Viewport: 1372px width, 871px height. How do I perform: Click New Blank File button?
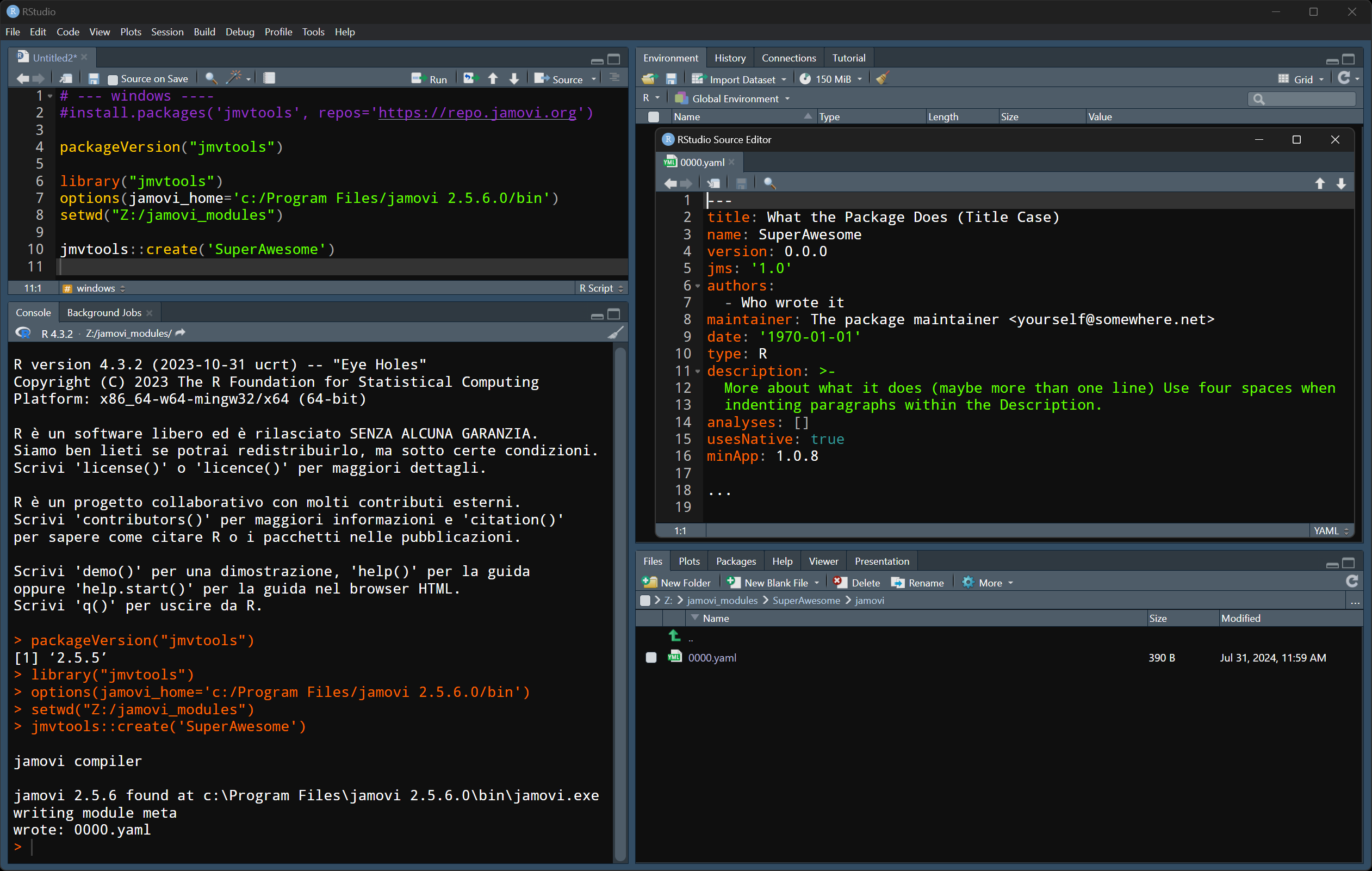click(x=768, y=583)
